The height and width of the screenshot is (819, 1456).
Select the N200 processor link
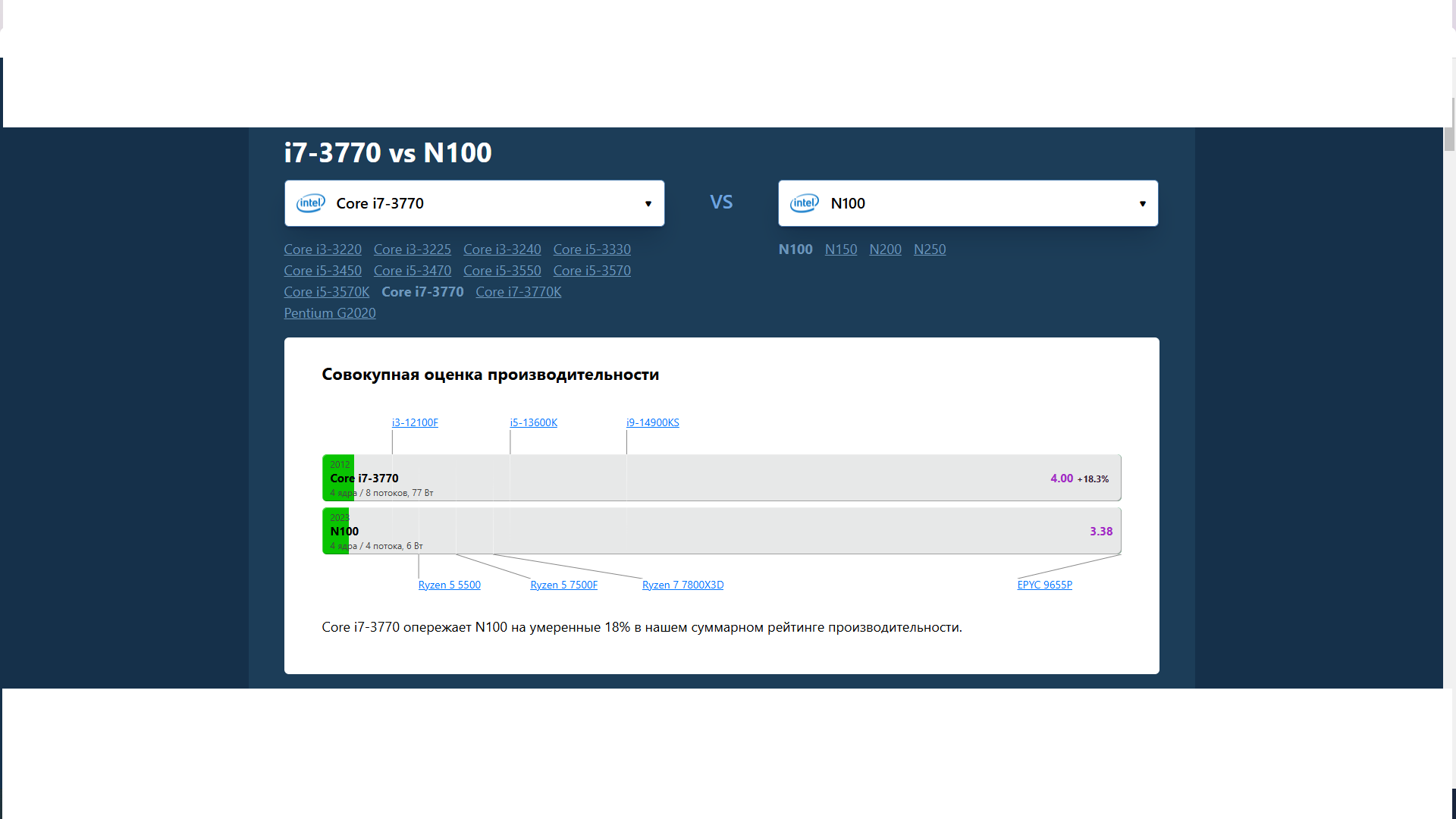pyautogui.click(x=885, y=249)
